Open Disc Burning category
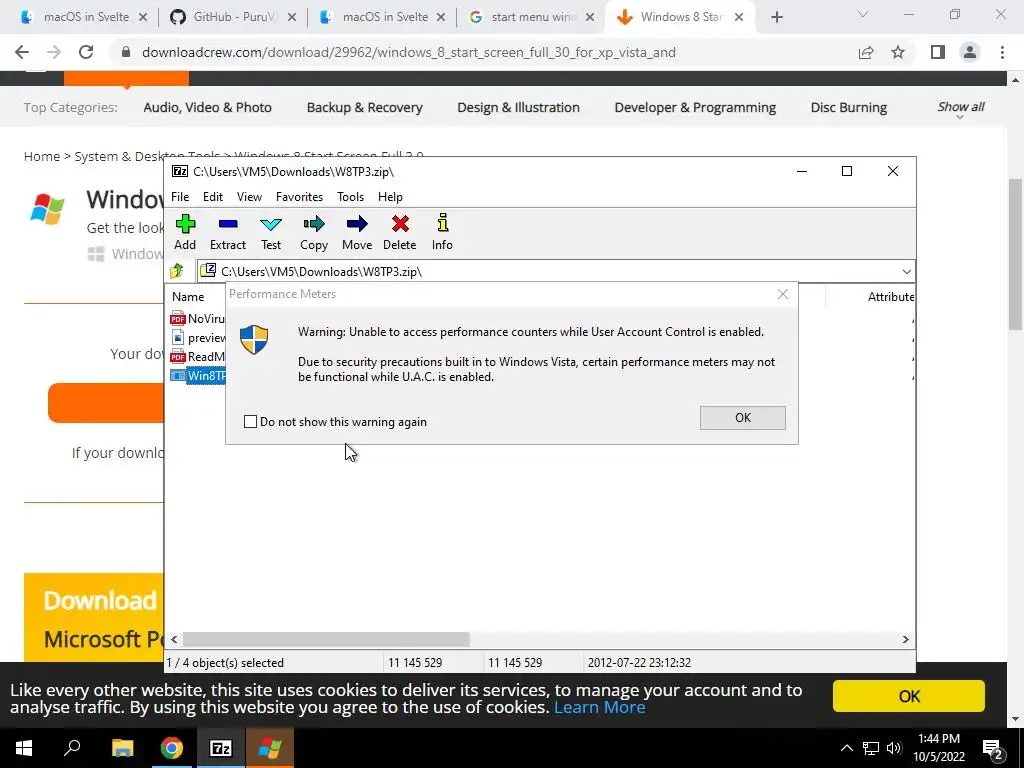 848,107
